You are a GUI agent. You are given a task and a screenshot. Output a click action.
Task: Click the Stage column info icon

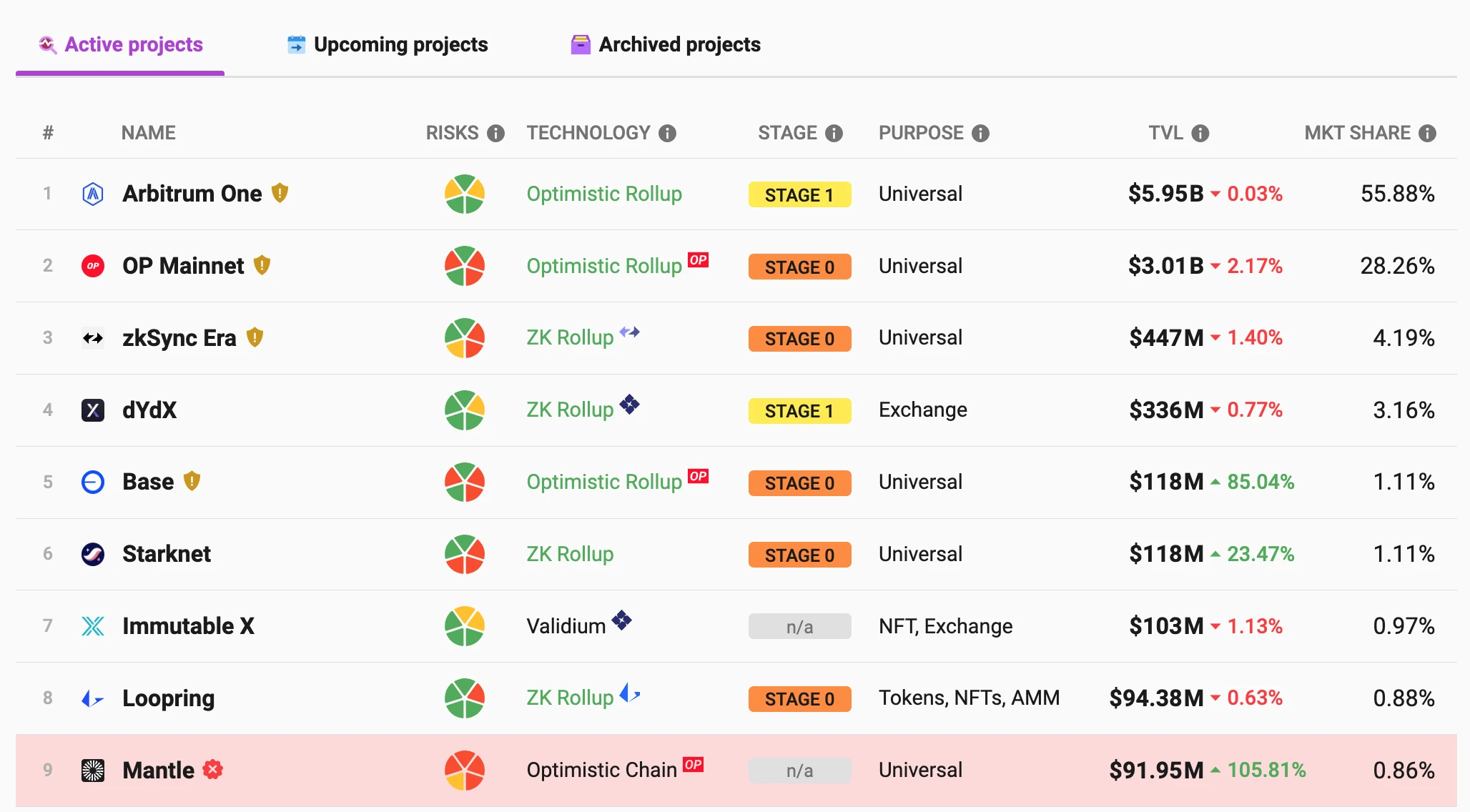[x=834, y=134]
